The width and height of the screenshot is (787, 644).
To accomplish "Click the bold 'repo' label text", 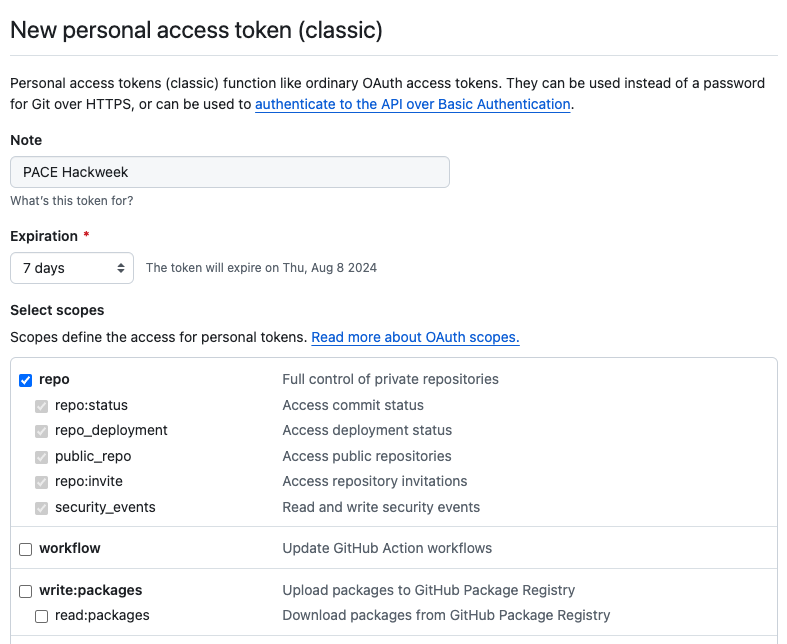I will (x=54, y=379).
